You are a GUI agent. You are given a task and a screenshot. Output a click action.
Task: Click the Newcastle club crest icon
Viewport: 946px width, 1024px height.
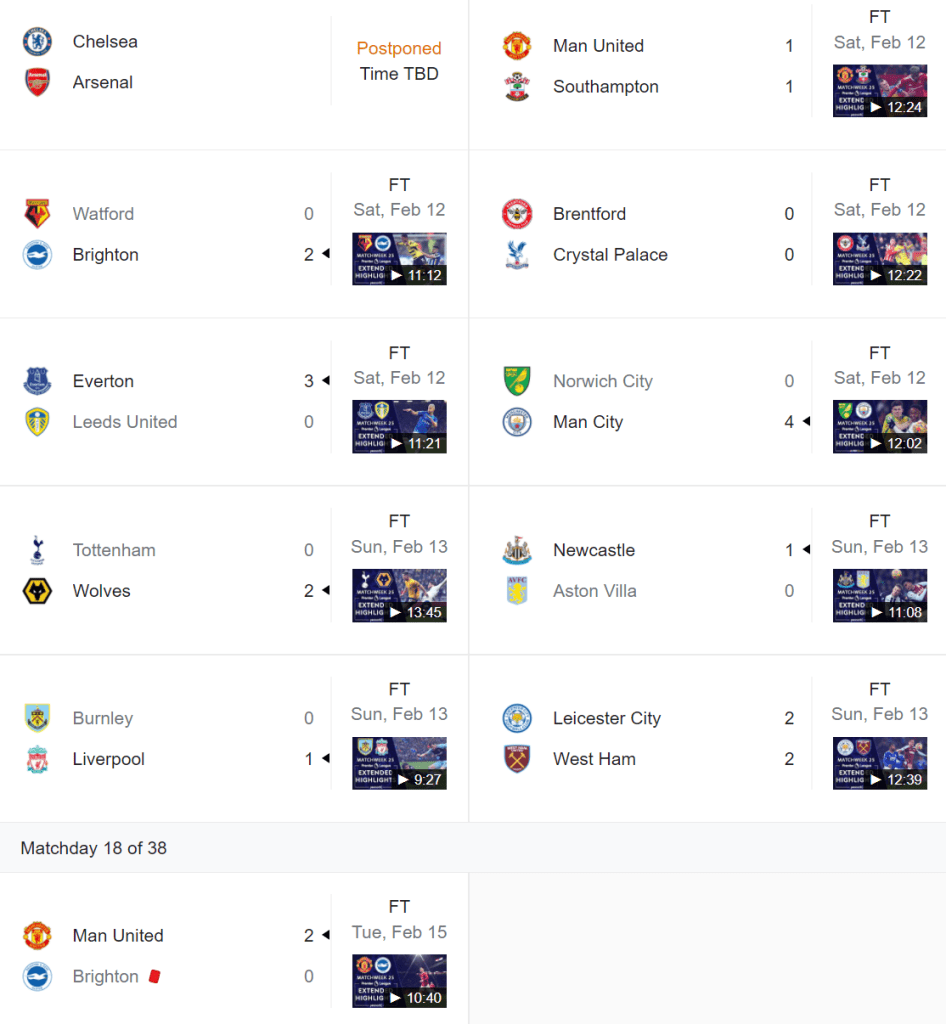click(x=517, y=550)
